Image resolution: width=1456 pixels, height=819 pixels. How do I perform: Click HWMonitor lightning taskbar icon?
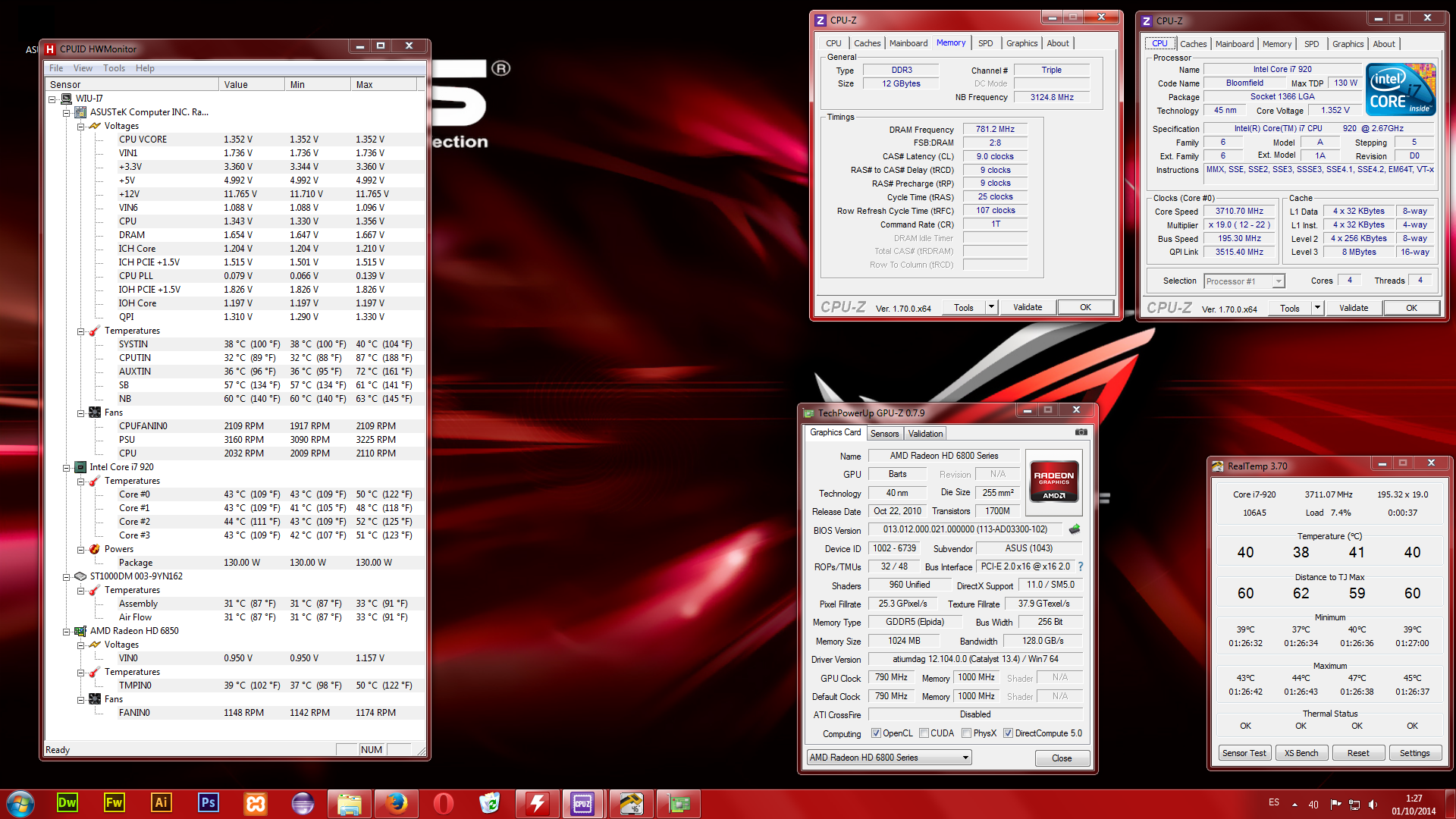pos(537,803)
